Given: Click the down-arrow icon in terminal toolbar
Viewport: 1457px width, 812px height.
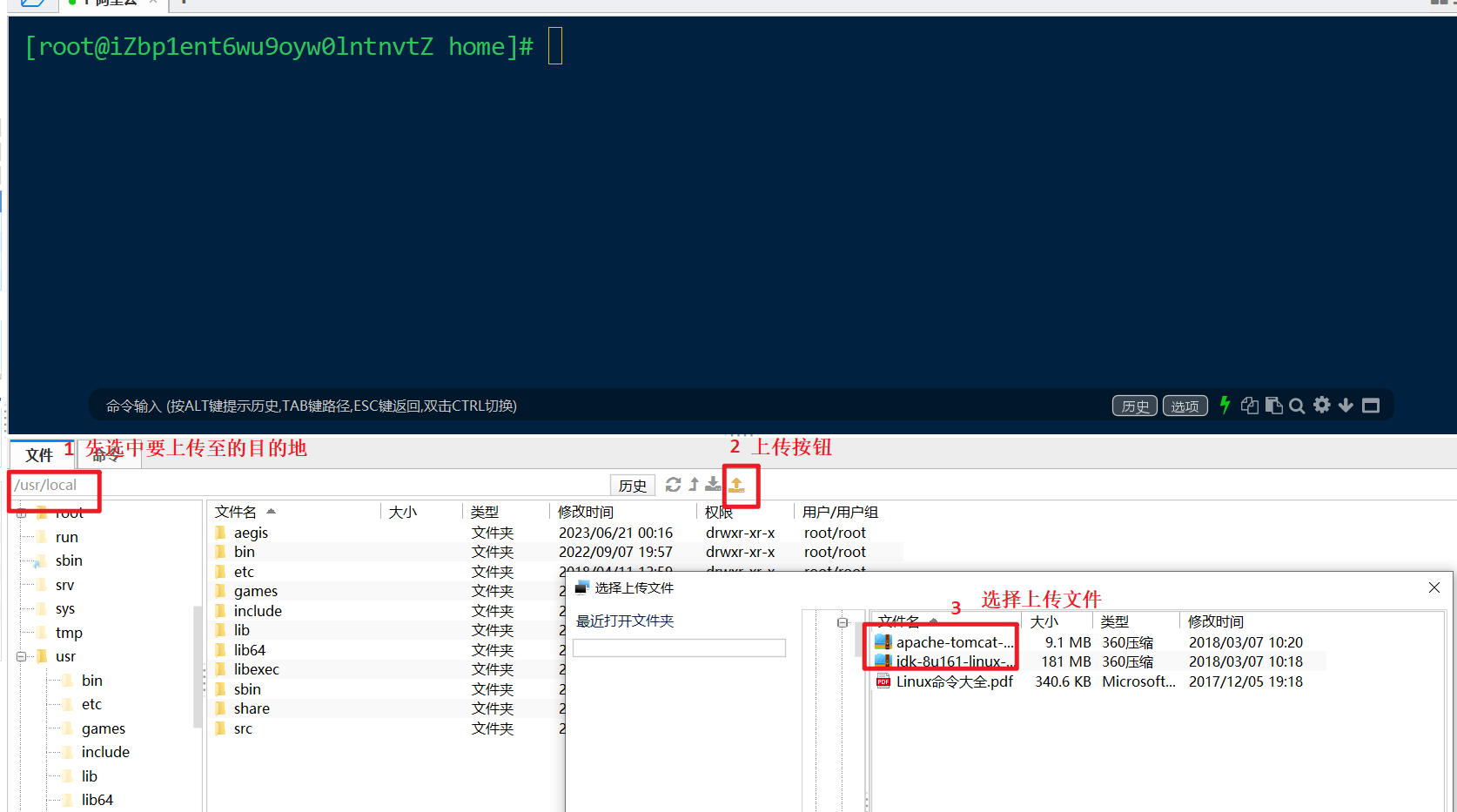Looking at the screenshot, I should point(1346,406).
